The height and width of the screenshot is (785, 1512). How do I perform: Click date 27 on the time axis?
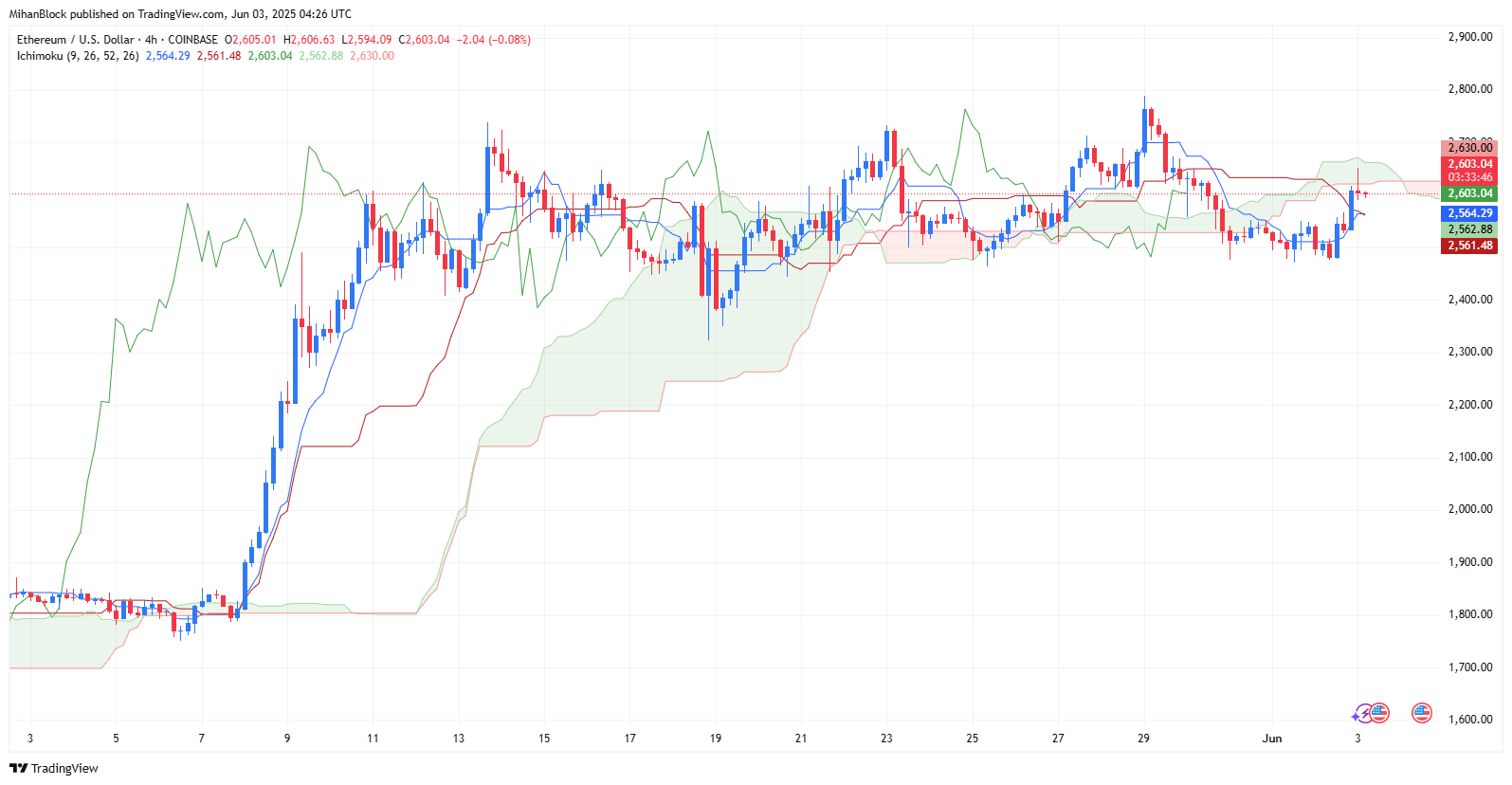point(1058,739)
